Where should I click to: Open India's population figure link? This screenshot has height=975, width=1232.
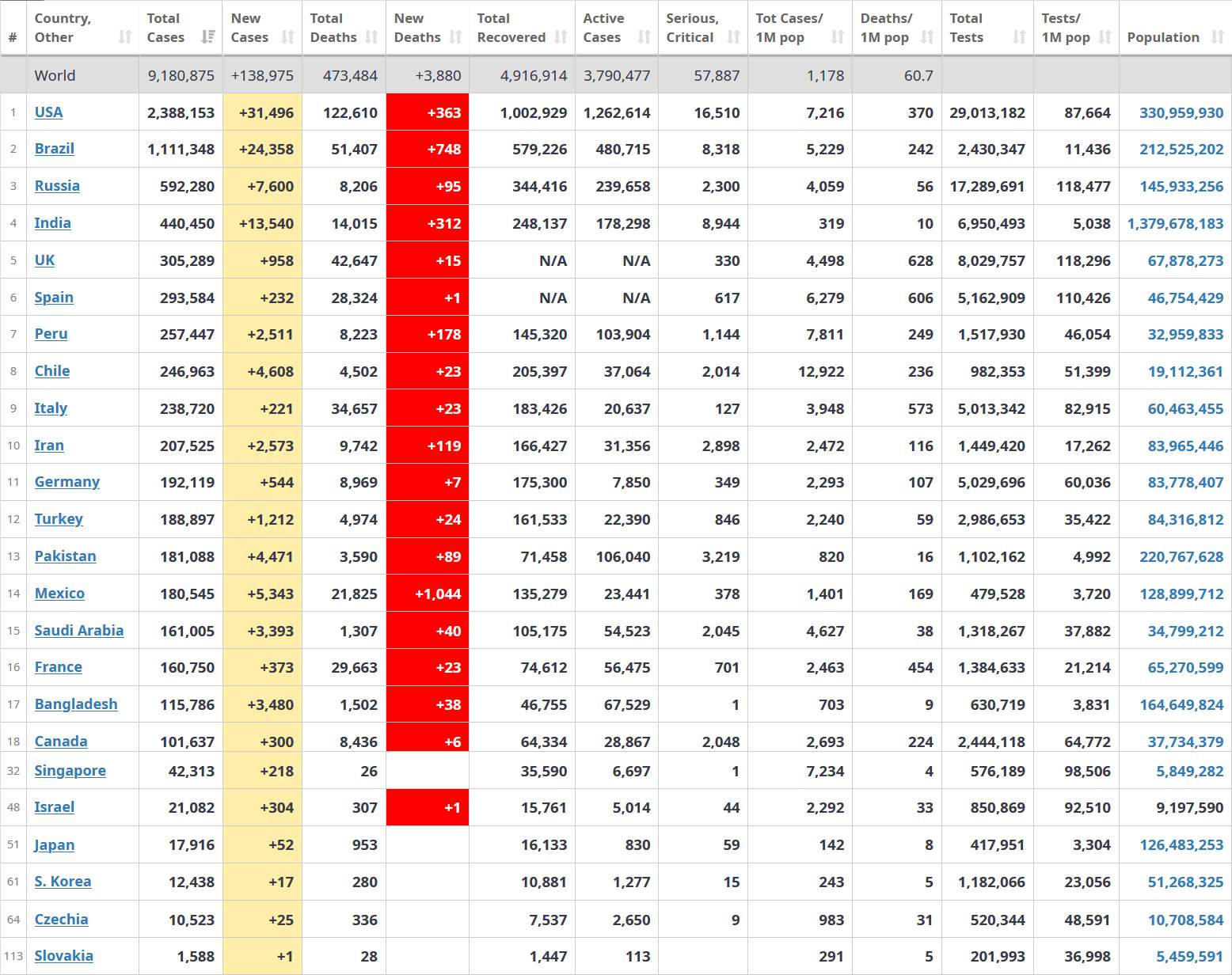point(1175,224)
